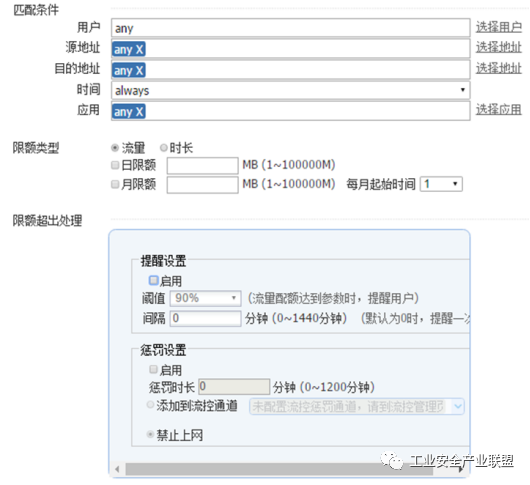Viewport: 530px width, 485px height.
Task: Open the 每月起始时间 dropdown
Action: click(441, 184)
